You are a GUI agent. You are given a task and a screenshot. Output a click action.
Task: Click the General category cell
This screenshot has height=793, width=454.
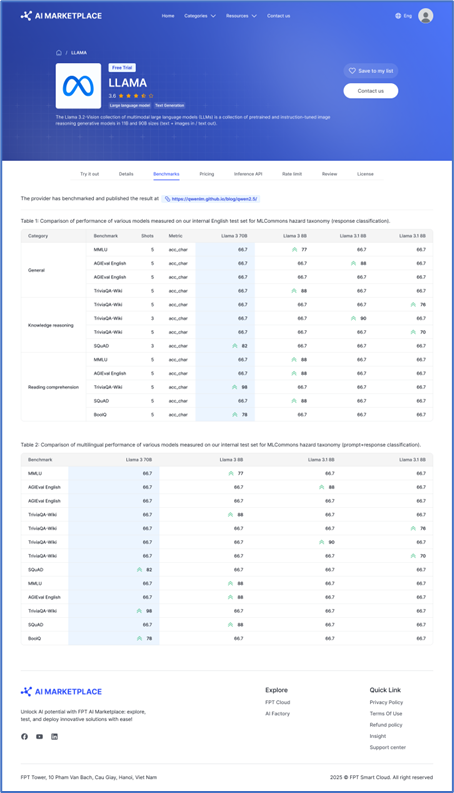tap(54, 270)
